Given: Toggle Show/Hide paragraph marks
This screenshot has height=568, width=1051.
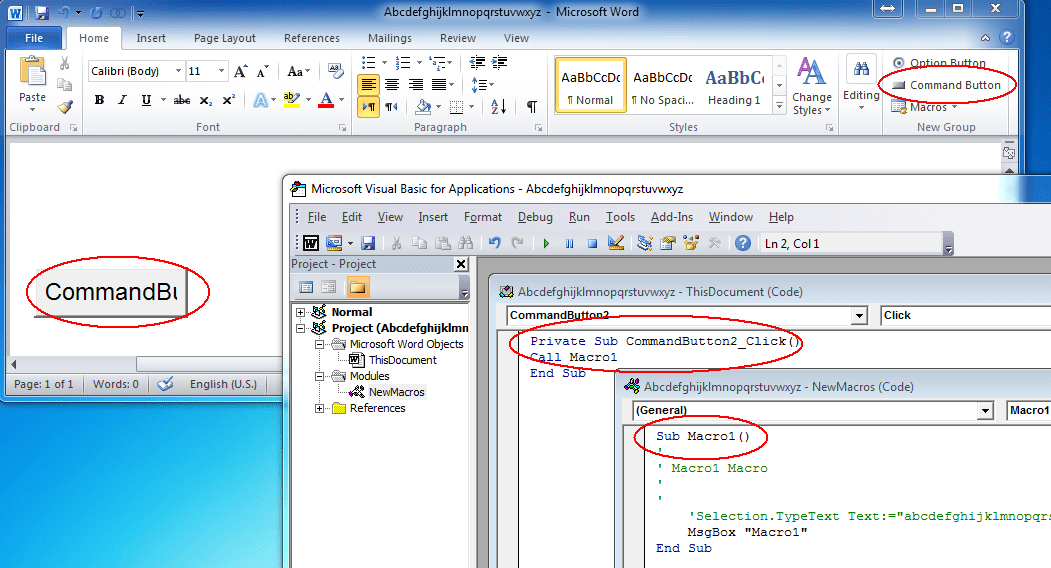Looking at the screenshot, I should click(532, 106).
